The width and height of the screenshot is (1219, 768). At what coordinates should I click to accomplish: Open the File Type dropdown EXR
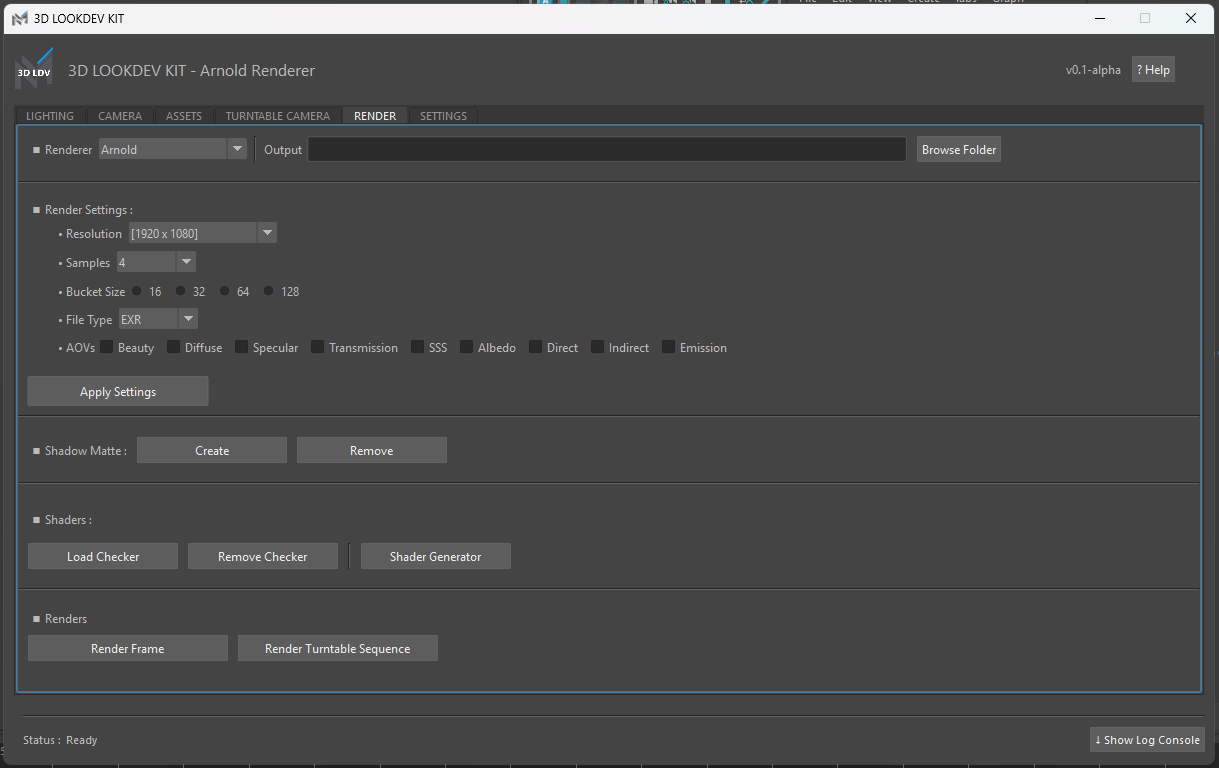[x=158, y=319]
